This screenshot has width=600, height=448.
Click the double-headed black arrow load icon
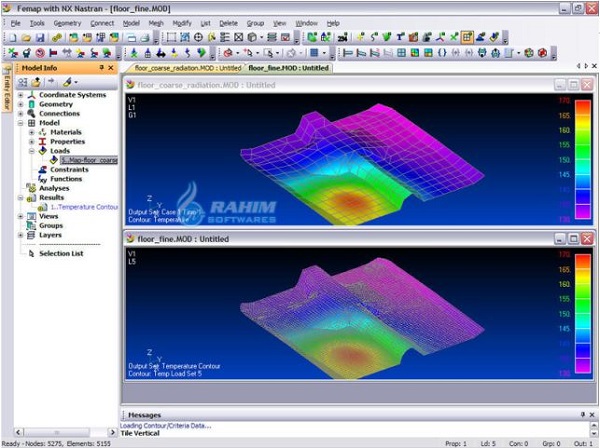pyautogui.click(x=161, y=53)
